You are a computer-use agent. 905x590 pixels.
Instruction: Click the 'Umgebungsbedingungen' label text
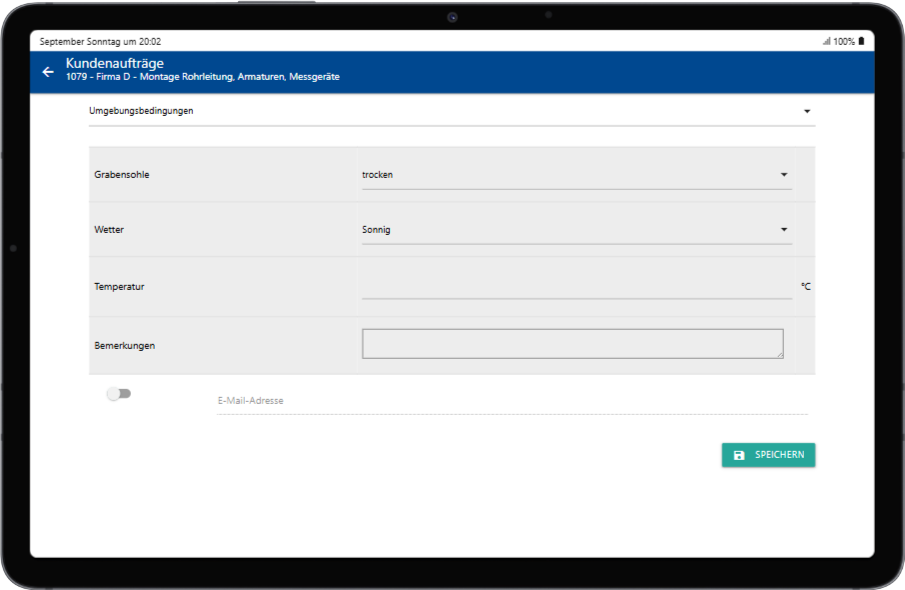[141, 111]
